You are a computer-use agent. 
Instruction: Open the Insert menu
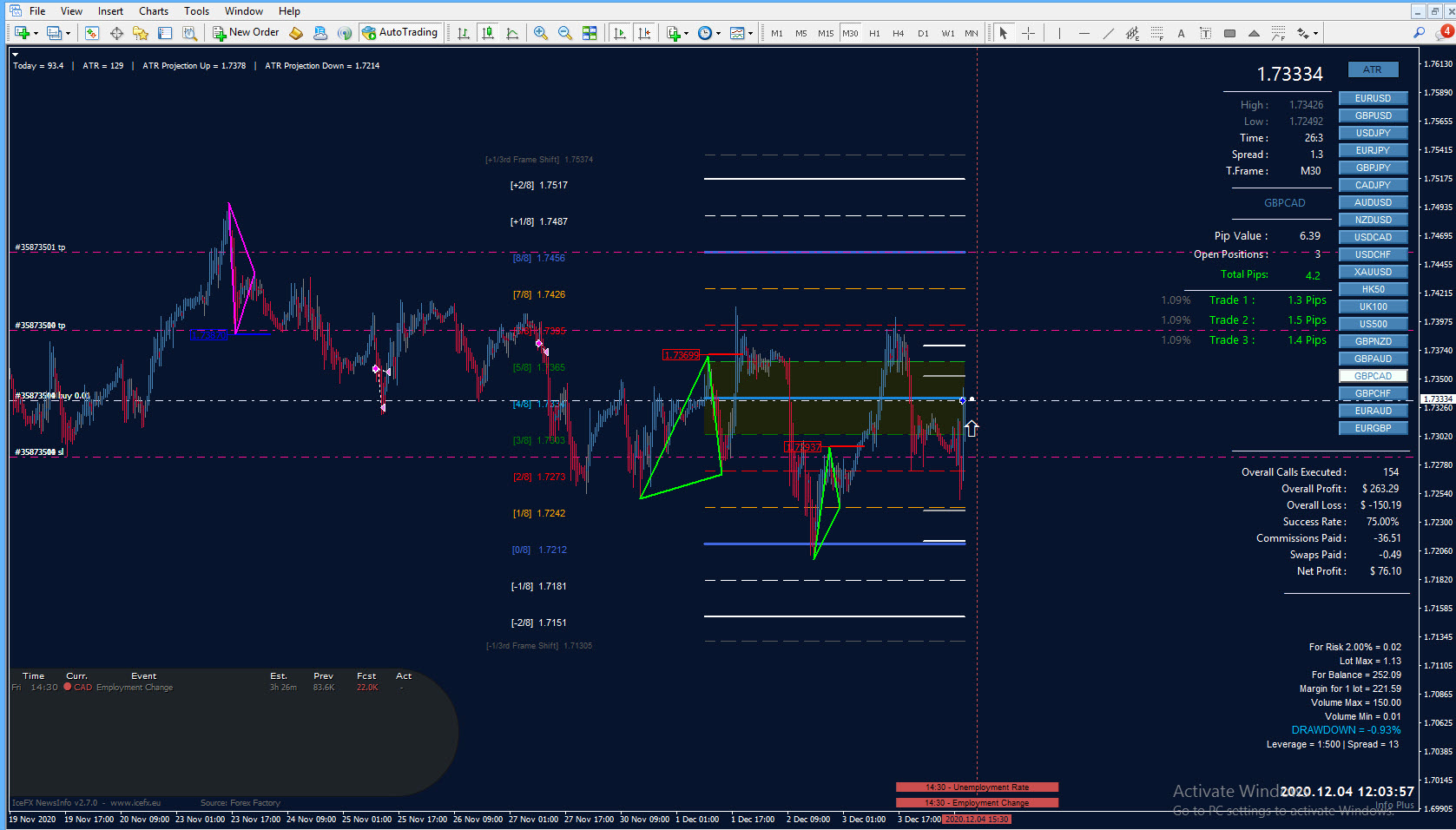point(110,11)
